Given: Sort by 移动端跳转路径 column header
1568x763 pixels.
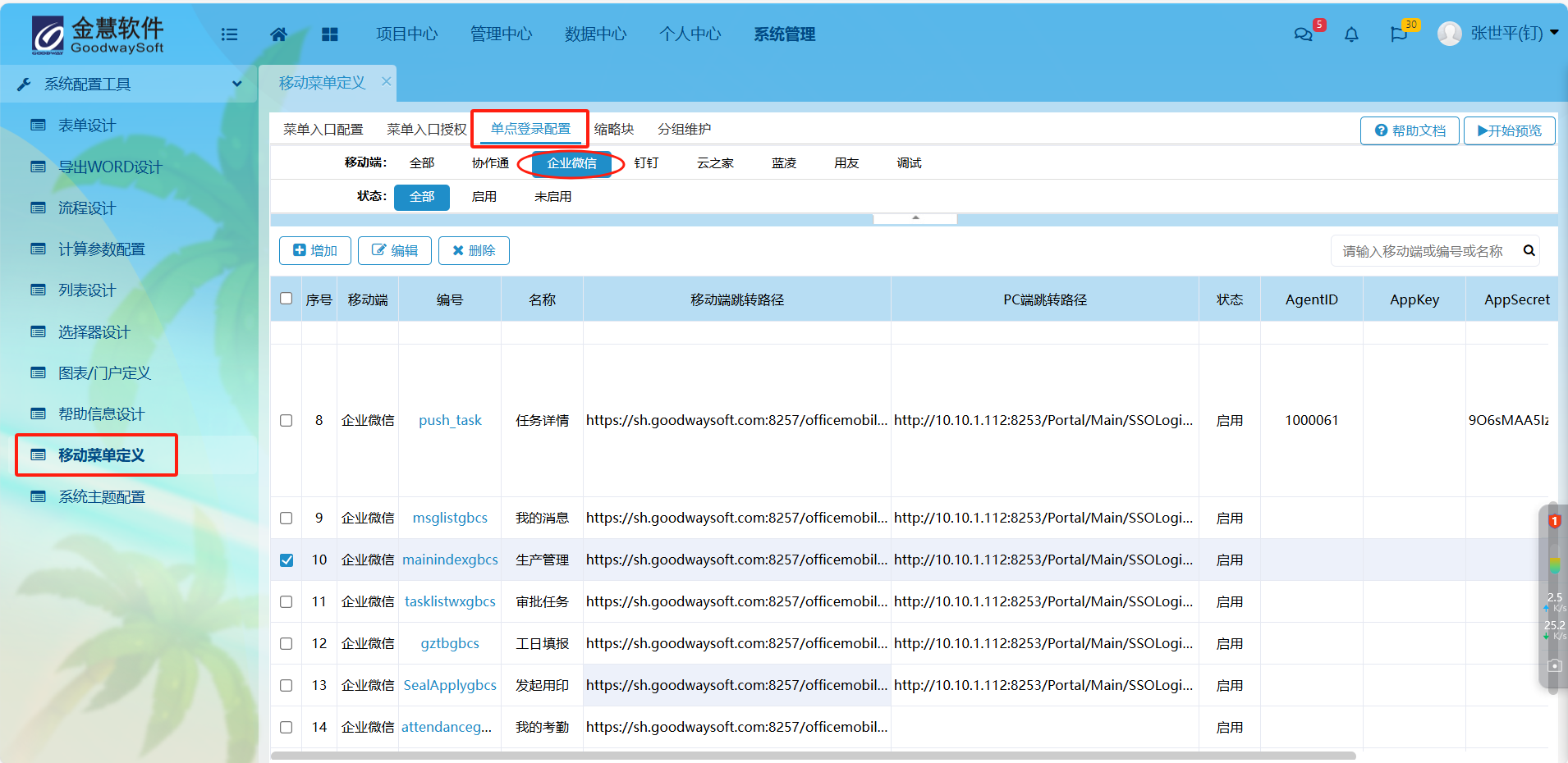Looking at the screenshot, I should click(736, 299).
